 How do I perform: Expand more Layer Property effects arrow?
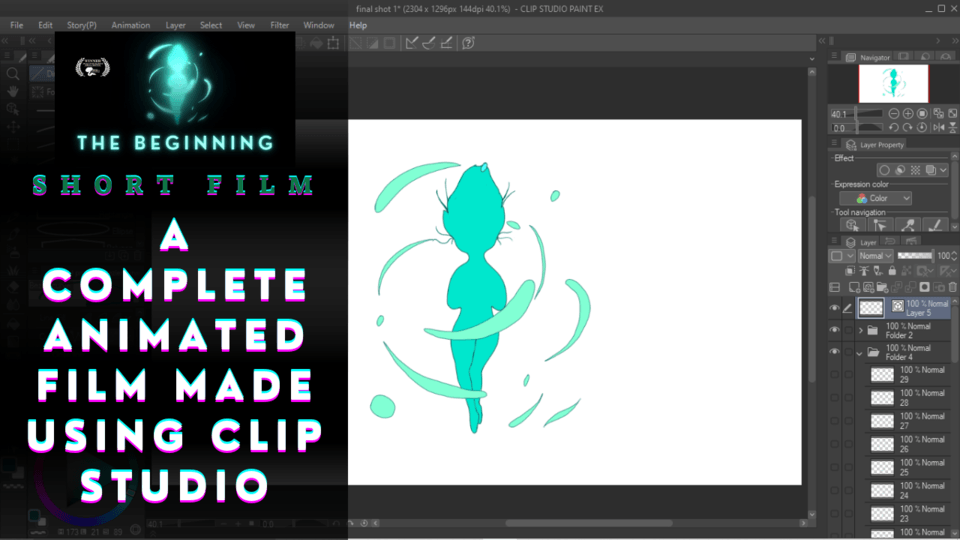[943, 170]
